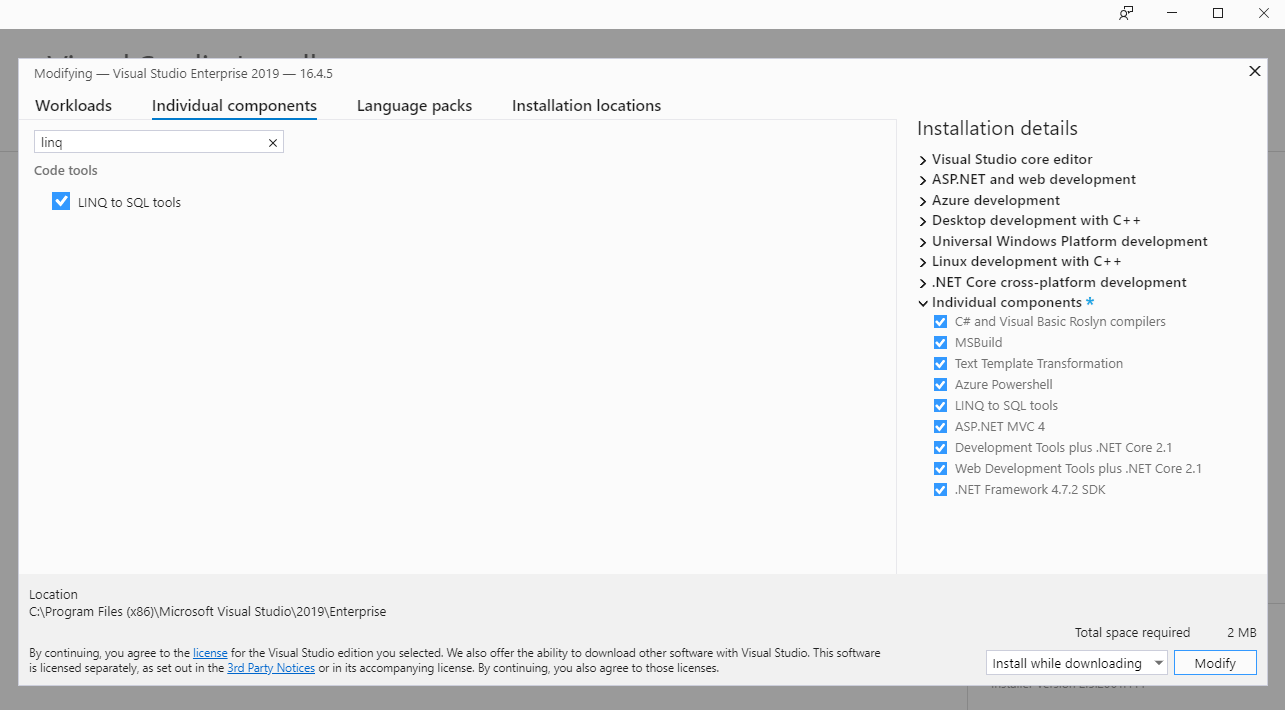Expand .NET Core cross-platform development
1285x710 pixels.
923,283
